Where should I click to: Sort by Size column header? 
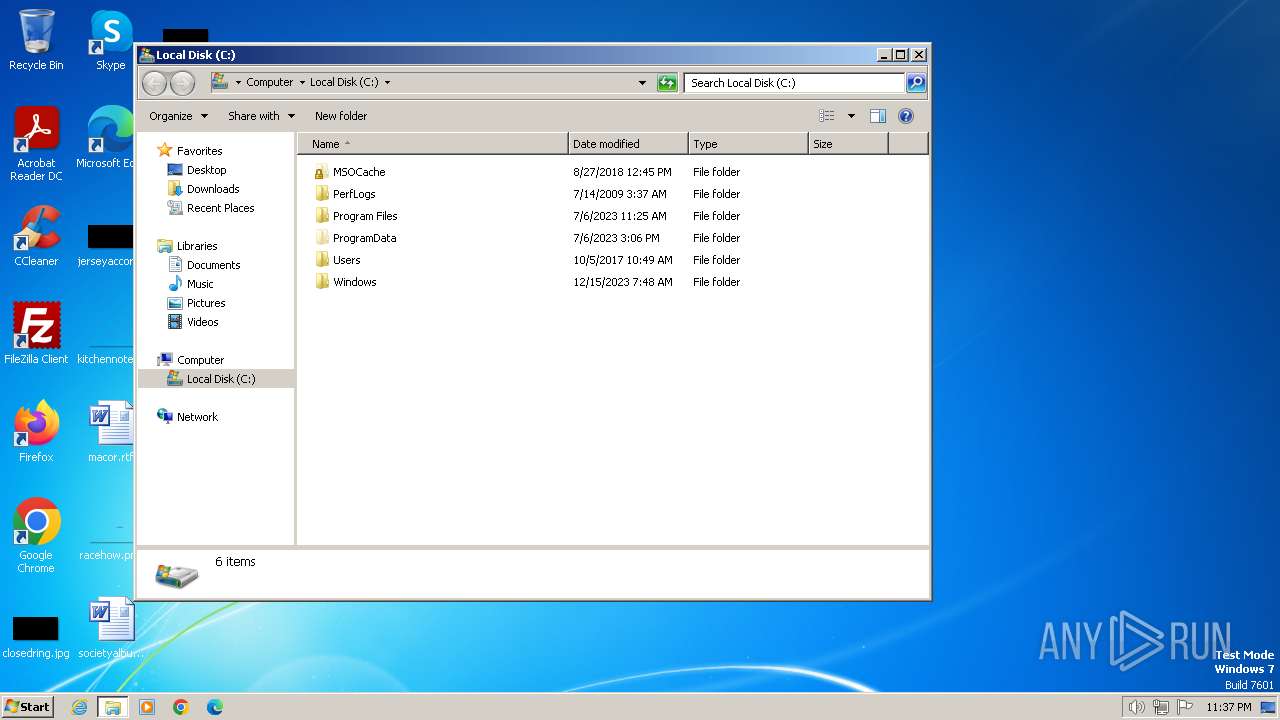[x=848, y=144]
